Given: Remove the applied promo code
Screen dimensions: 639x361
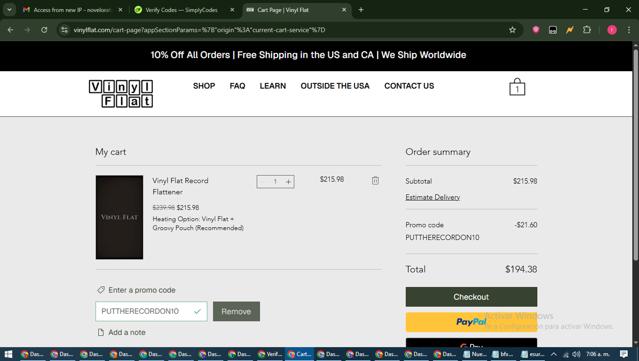Looking at the screenshot, I should point(236,311).
